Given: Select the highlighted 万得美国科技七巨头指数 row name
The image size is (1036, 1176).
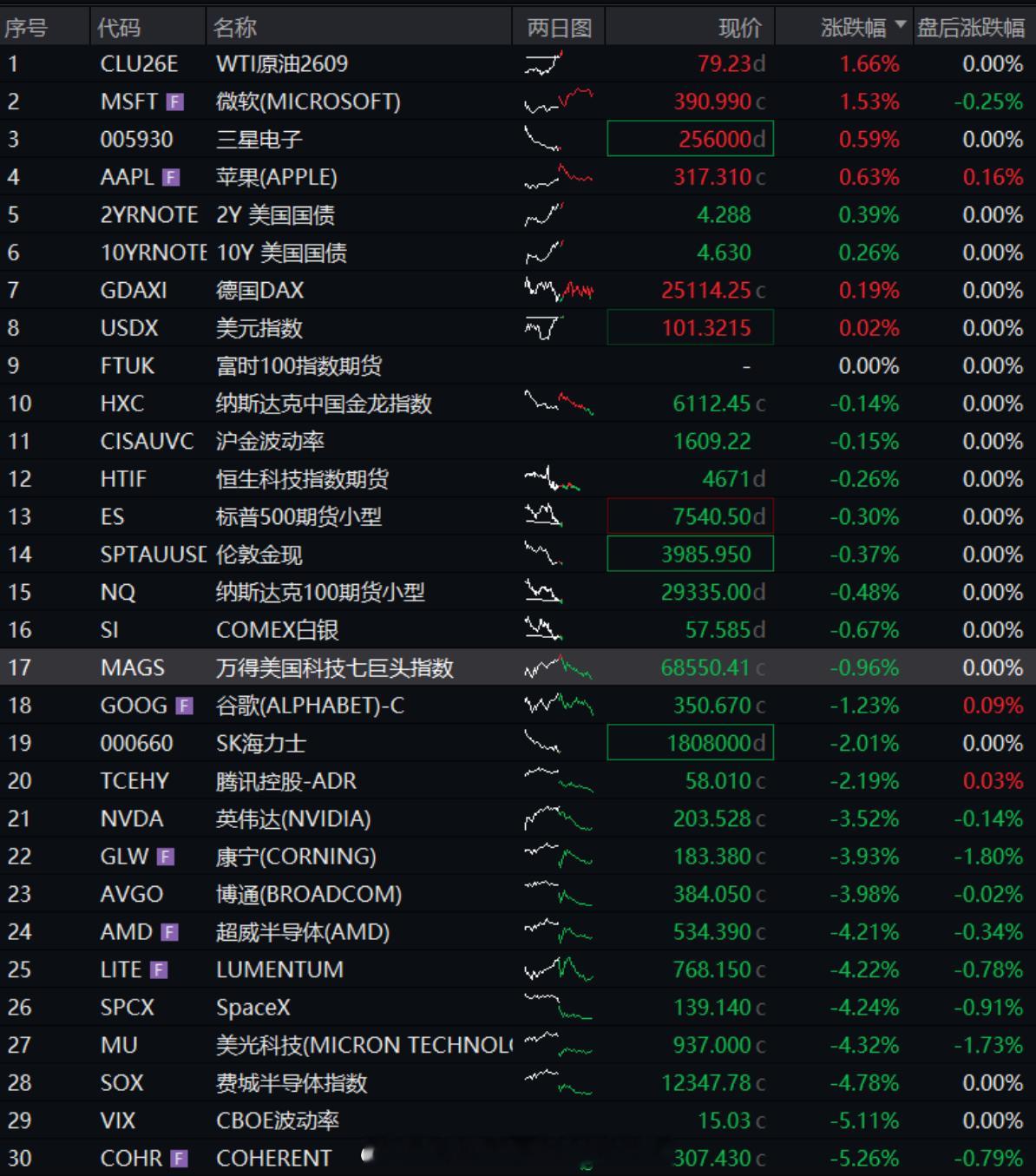Looking at the screenshot, I should (x=335, y=668).
